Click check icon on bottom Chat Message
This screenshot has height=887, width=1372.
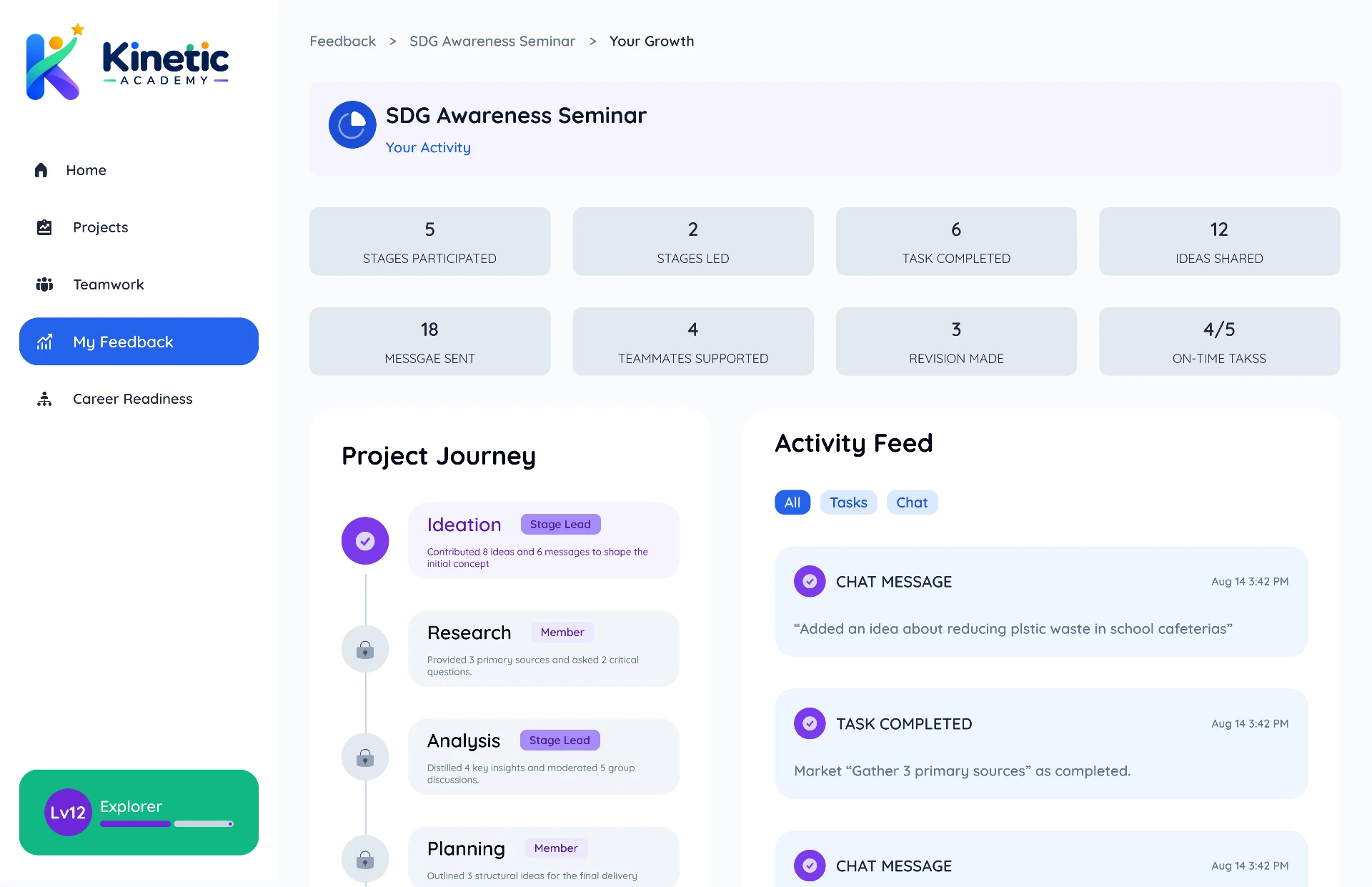[x=810, y=866]
